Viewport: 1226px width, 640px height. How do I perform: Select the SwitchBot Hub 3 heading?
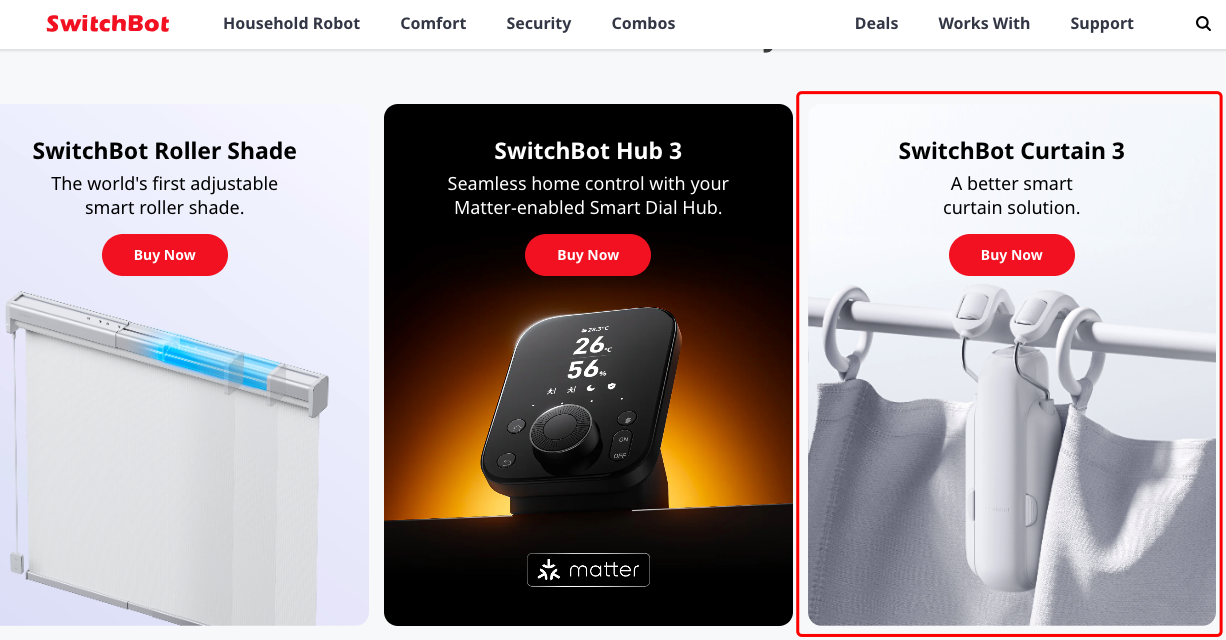click(x=588, y=151)
